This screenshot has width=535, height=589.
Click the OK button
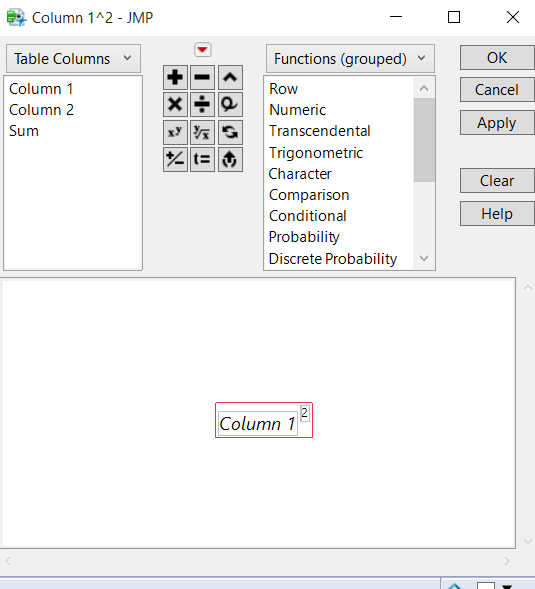[x=497, y=58]
